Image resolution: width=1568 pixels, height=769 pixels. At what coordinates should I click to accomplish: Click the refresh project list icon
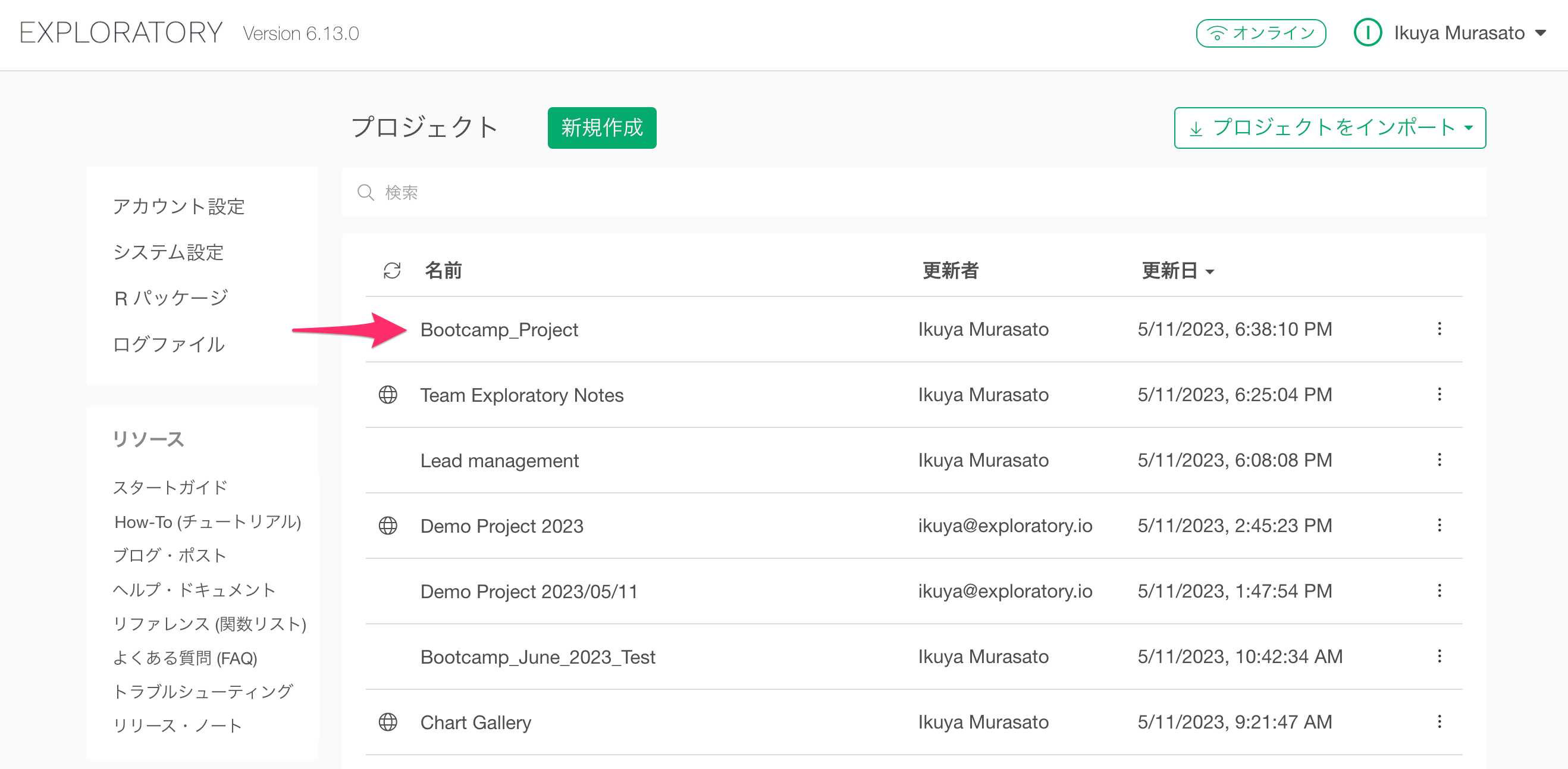392,270
